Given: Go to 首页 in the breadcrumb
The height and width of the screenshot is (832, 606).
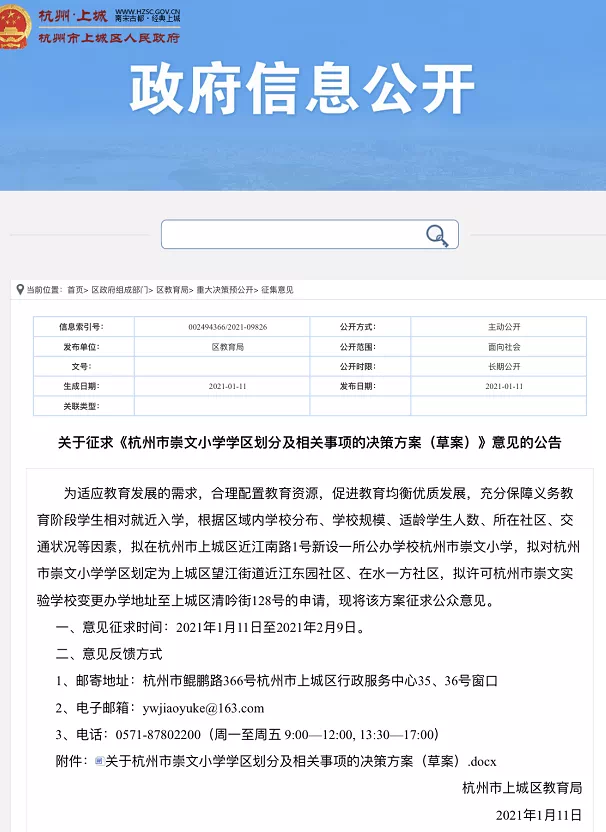Looking at the screenshot, I should click(76, 290).
